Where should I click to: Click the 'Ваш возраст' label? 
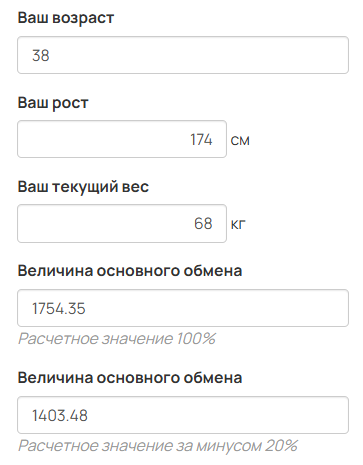click(66, 18)
